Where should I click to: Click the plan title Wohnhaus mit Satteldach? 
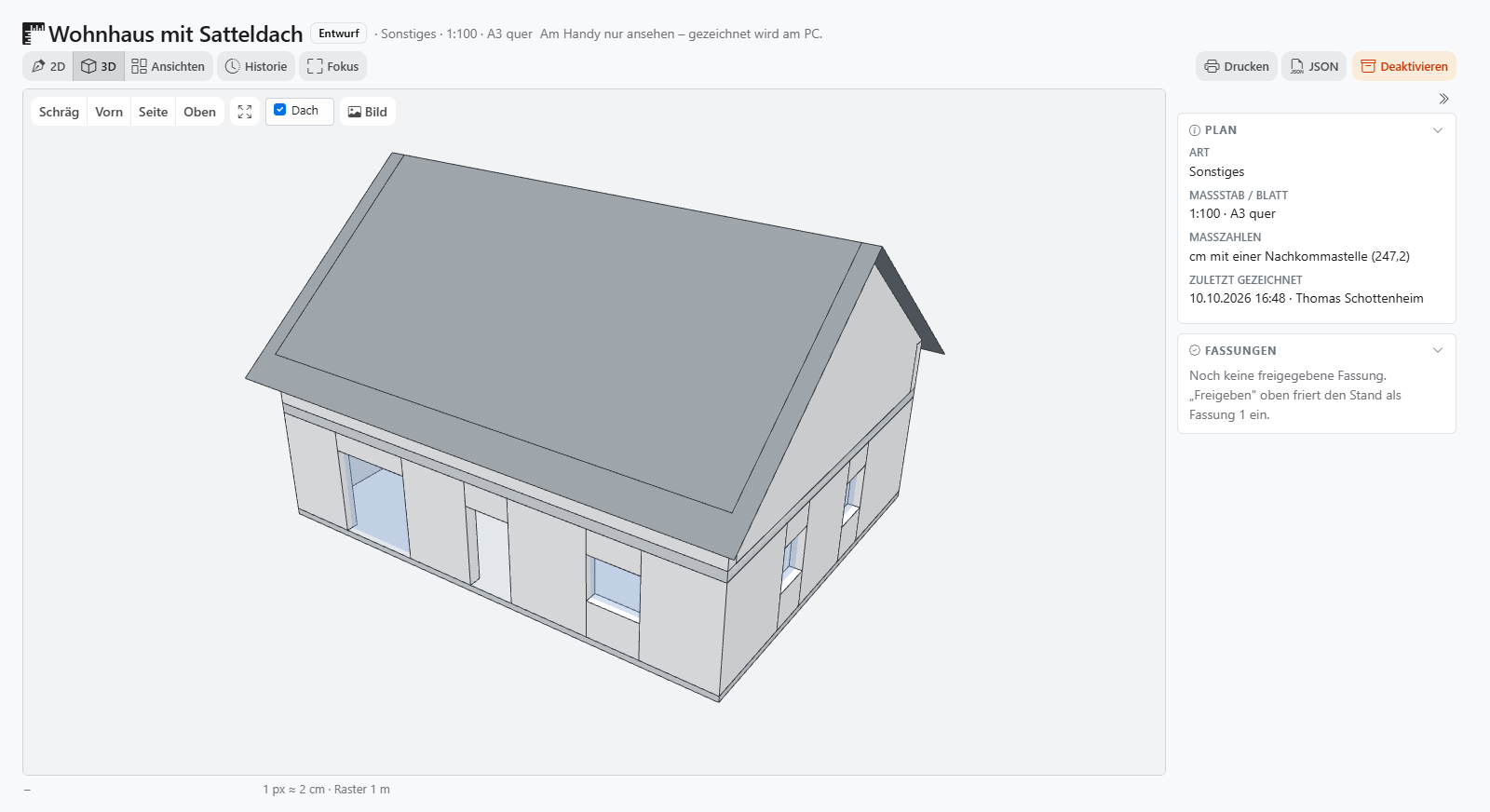coord(176,34)
